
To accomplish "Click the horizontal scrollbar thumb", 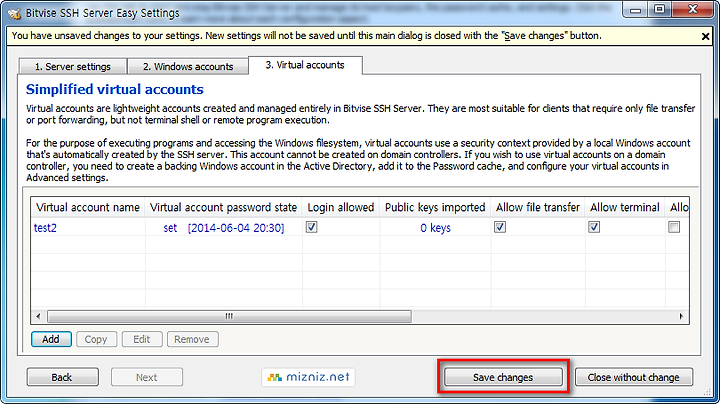I will pyautogui.click(x=229, y=316).
